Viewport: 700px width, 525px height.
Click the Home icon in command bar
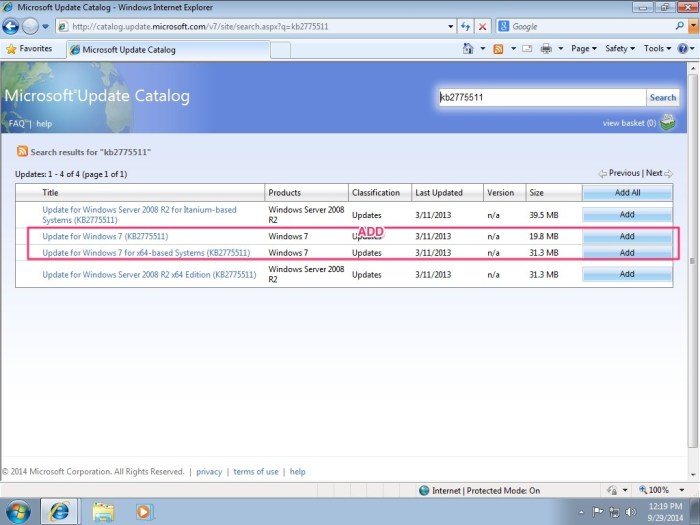[468, 48]
